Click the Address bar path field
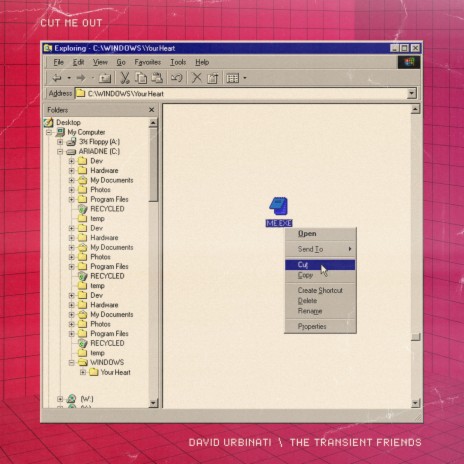Viewport: 464px width, 464px height. click(242, 94)
